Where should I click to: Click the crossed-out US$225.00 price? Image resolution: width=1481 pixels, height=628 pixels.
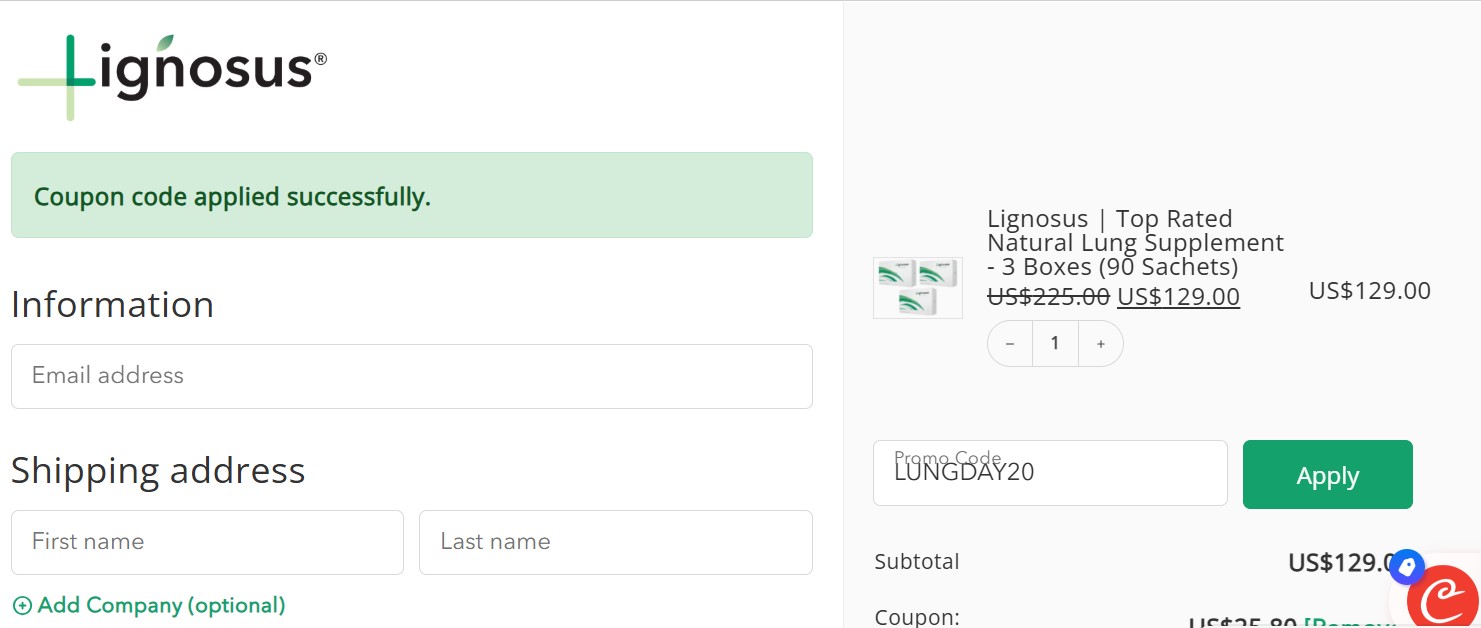[1048, 296]
